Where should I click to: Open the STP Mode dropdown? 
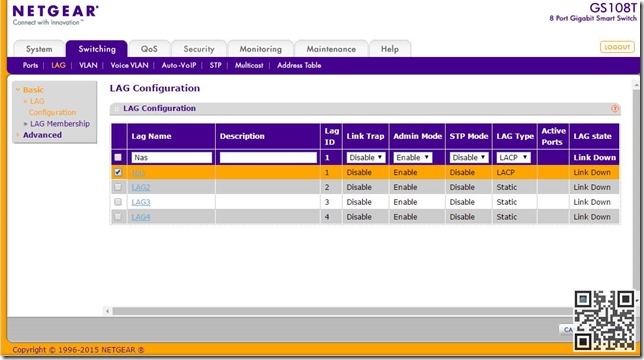tap(469, 157)
